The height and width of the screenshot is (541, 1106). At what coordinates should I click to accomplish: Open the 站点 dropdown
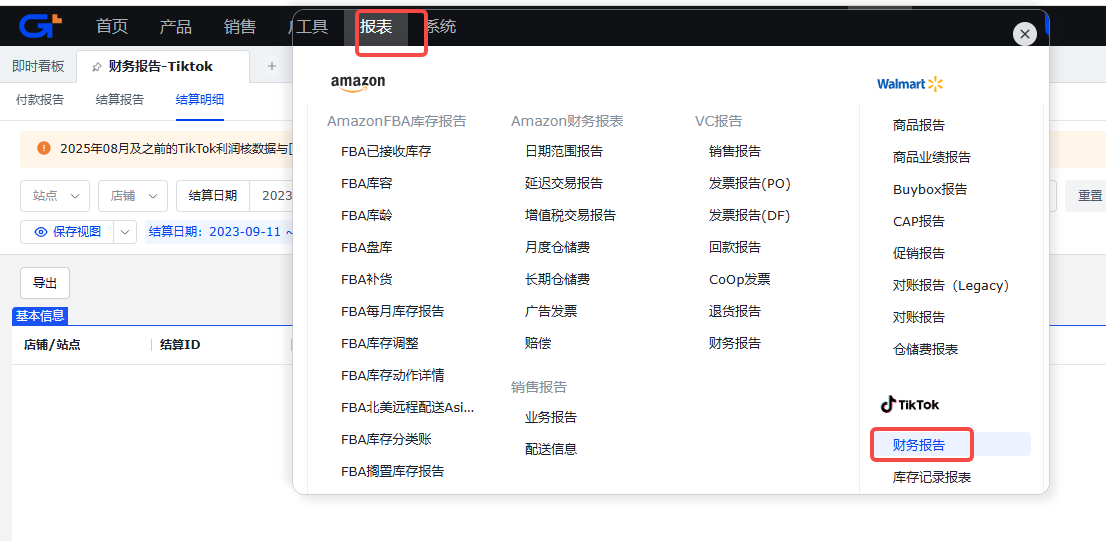coord(55,195)
